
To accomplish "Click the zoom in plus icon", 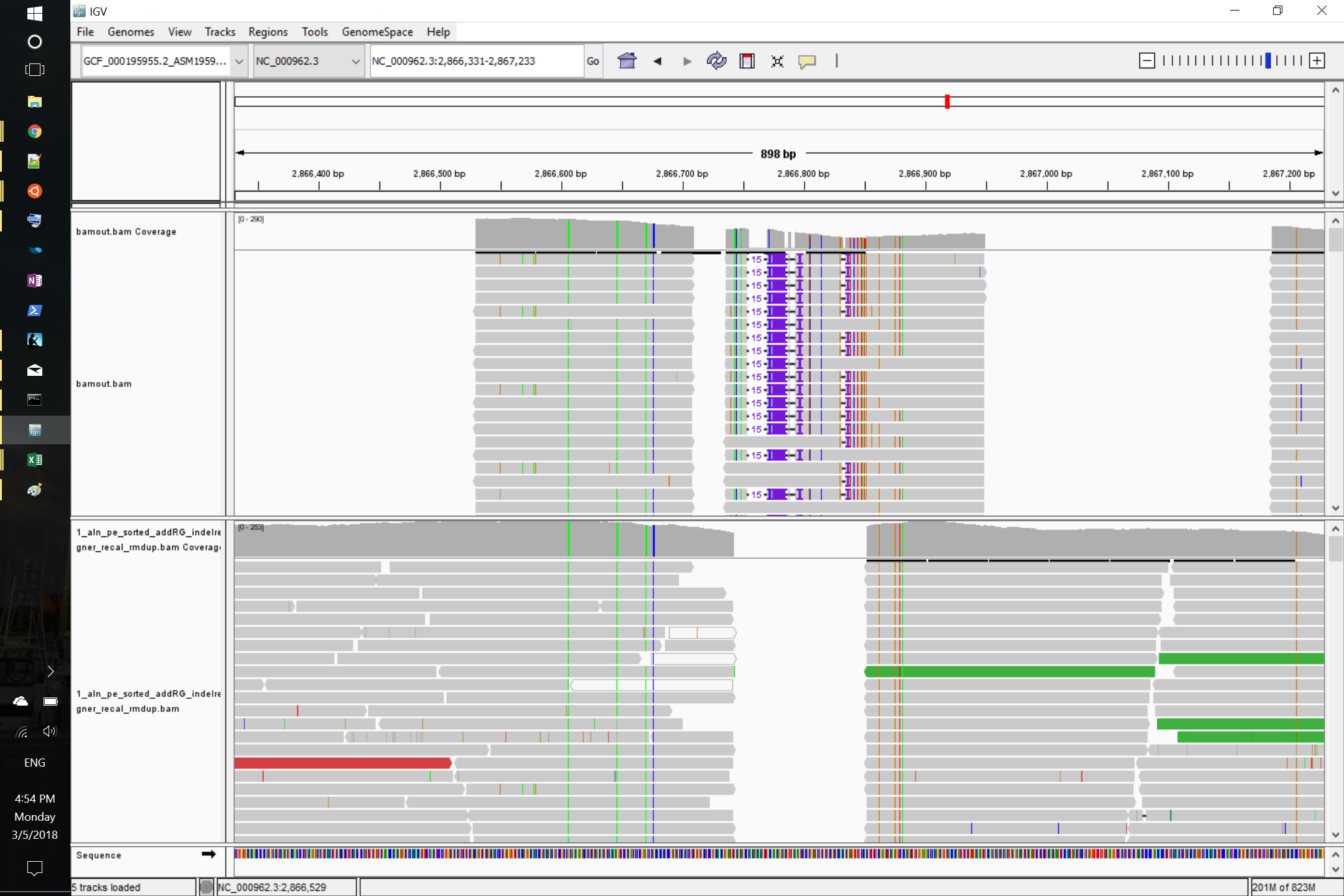I will (x=1317, y=60).
